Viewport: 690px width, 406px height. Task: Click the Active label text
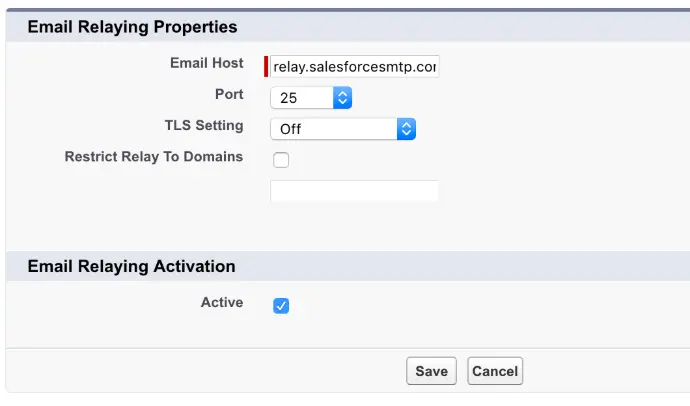(222, 302)
